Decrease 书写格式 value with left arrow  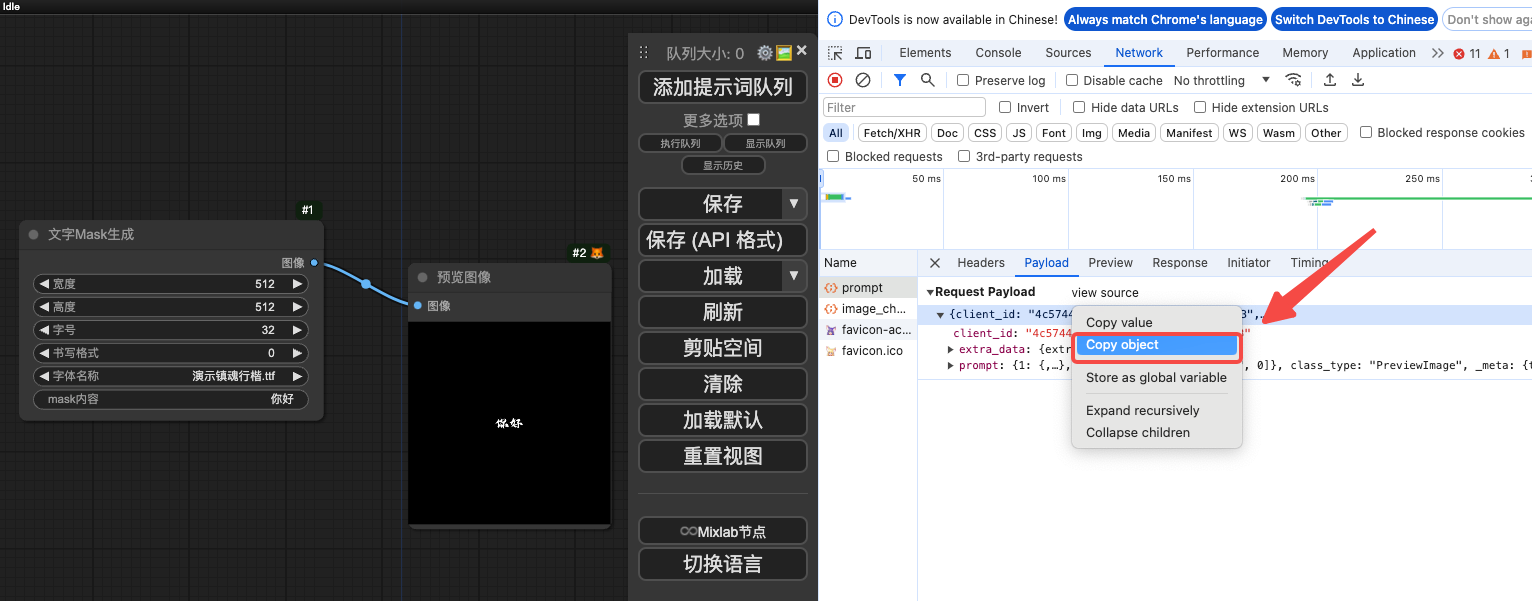click(x=43, y=353)
